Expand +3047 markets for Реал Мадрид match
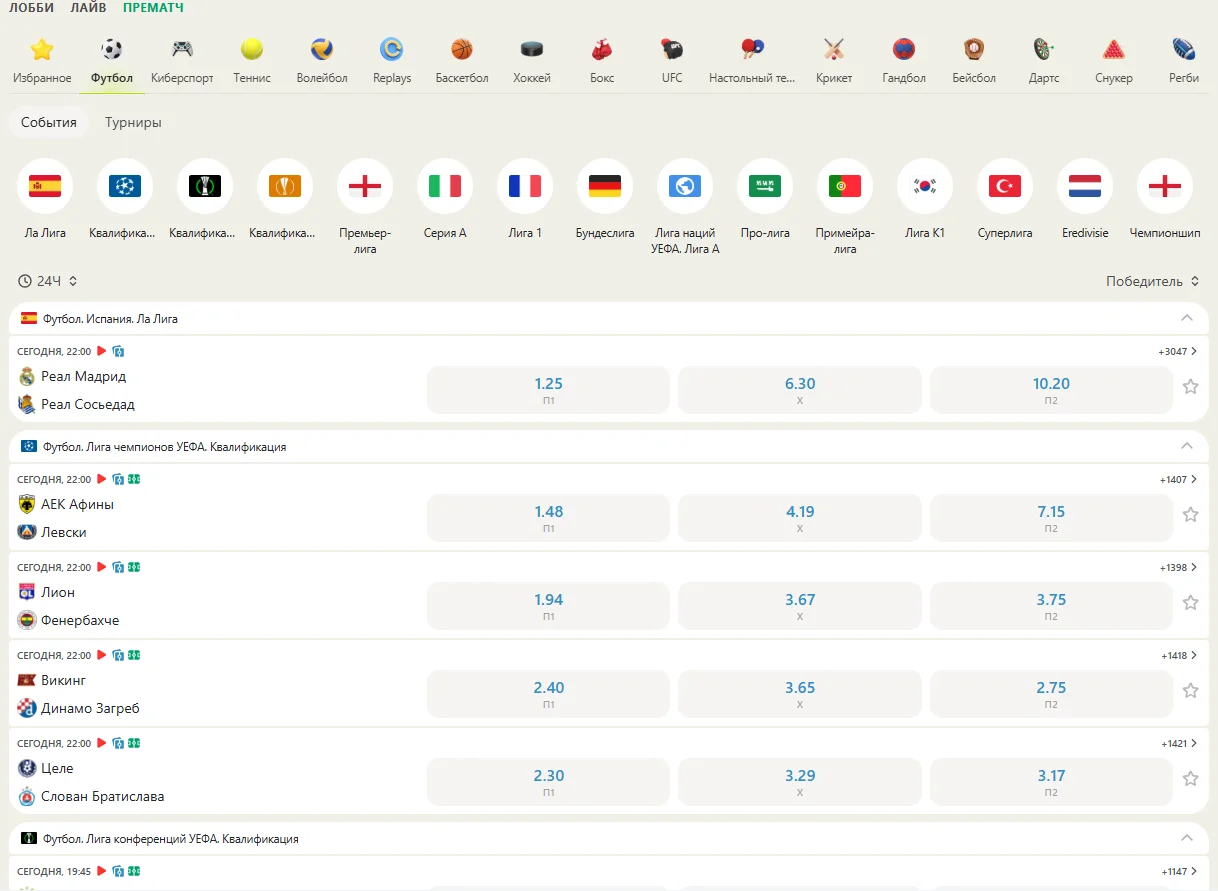This screenshot has width=1218, height=891. point(1178,351)
